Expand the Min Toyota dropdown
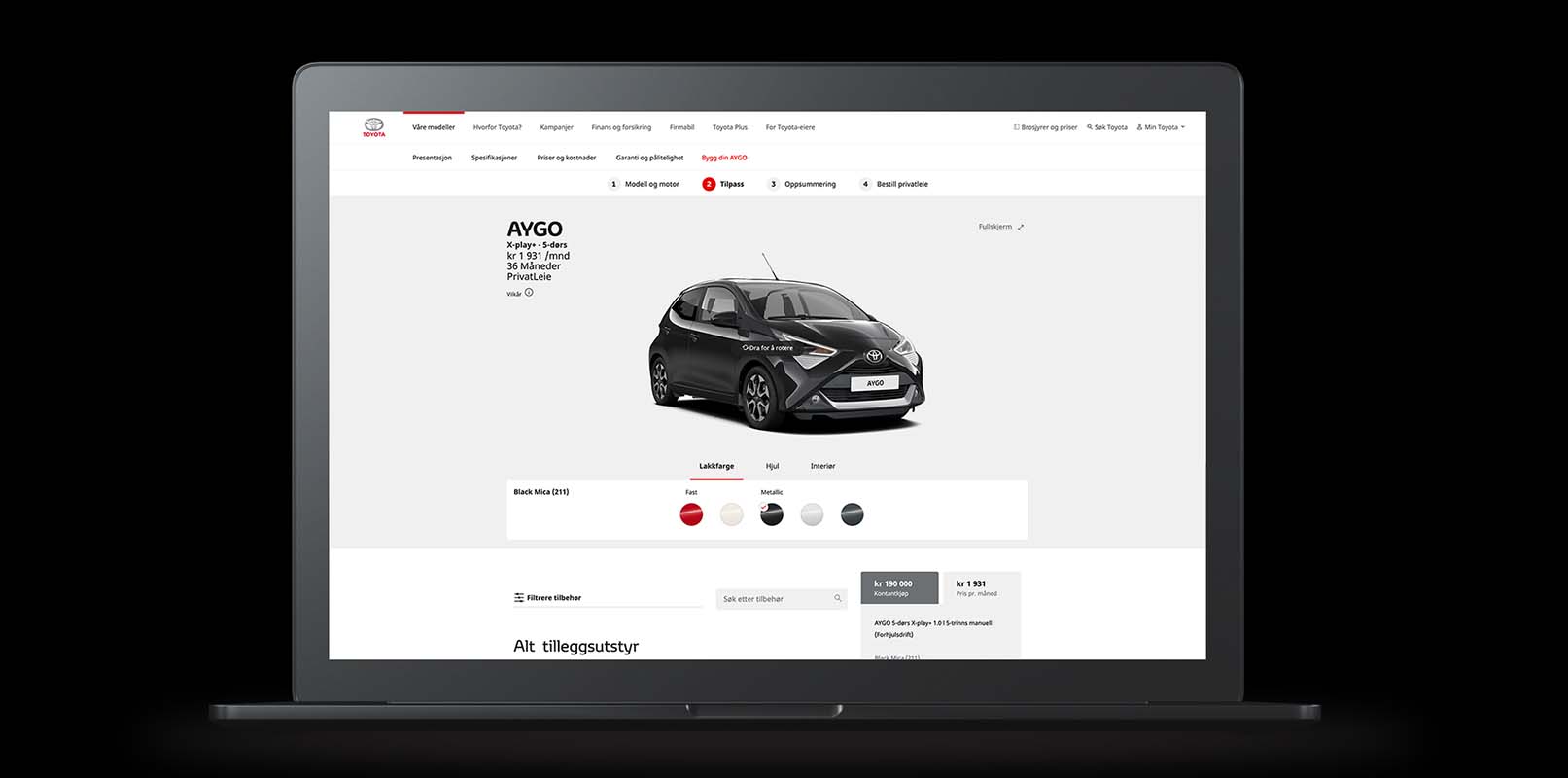Viewport: 1568px width, 778px height. 1162,127
